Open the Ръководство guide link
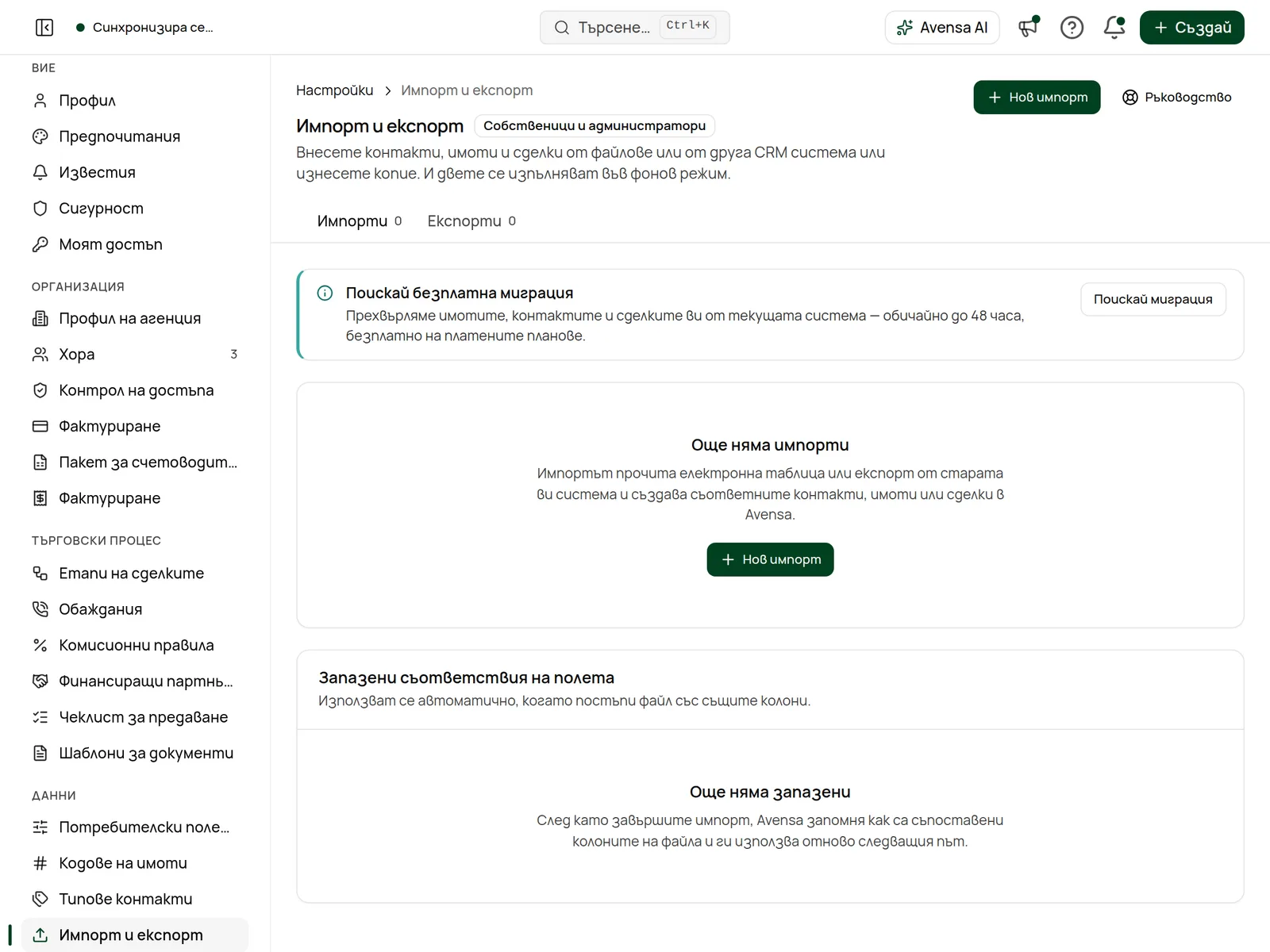Viewport: 1270px width, 952px height. [x=1177, y=97]
